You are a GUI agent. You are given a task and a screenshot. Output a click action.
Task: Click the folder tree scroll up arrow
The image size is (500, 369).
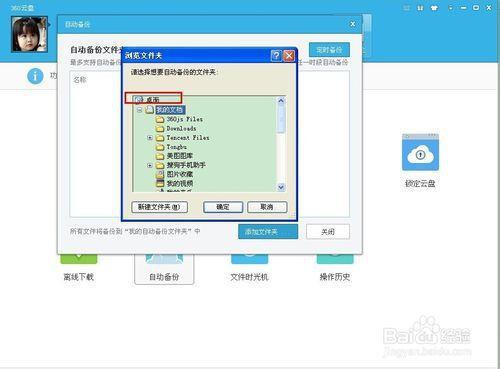click(x=281, y=100)
